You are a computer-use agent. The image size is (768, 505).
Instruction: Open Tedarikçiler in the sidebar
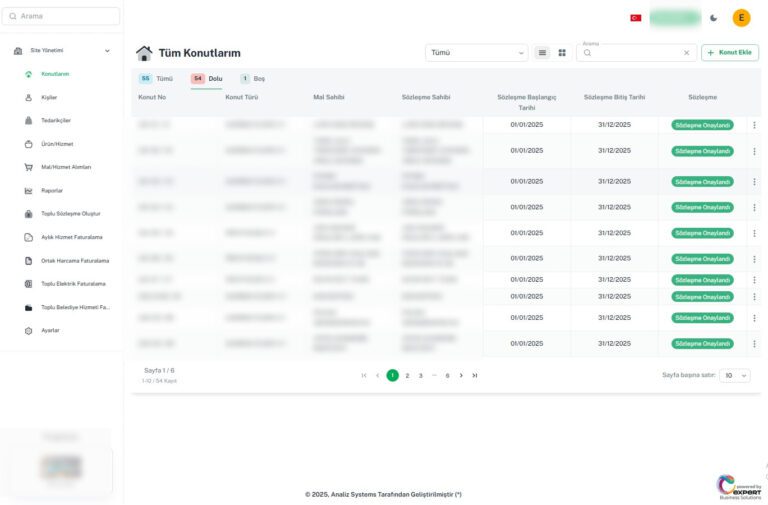tap(55, 120)
